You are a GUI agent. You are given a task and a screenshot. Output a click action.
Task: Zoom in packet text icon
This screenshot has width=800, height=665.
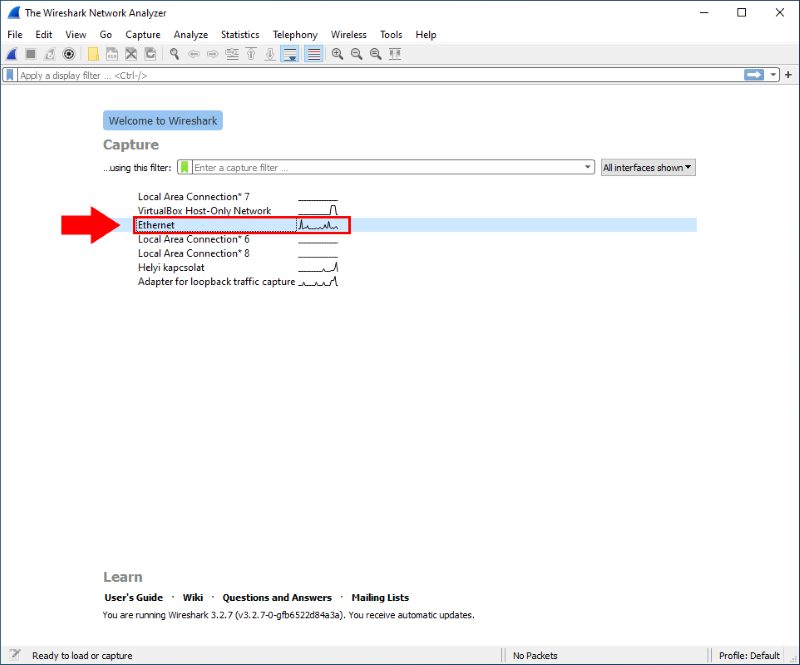(337, 54)
